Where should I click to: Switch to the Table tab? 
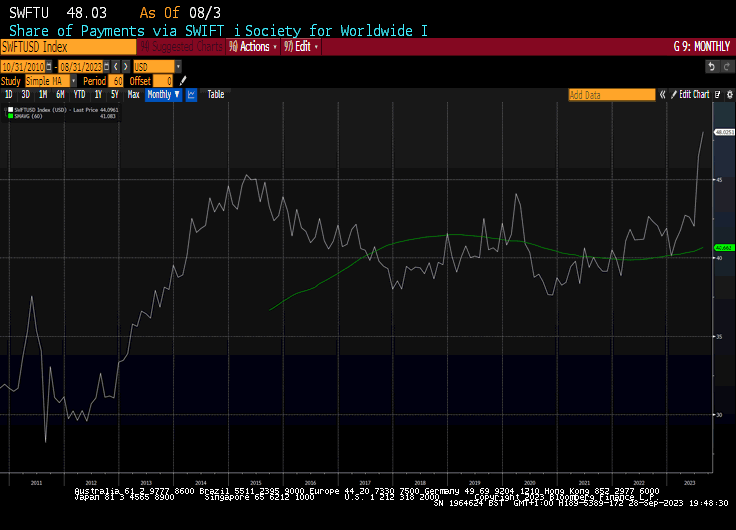(x=215, y=94)
